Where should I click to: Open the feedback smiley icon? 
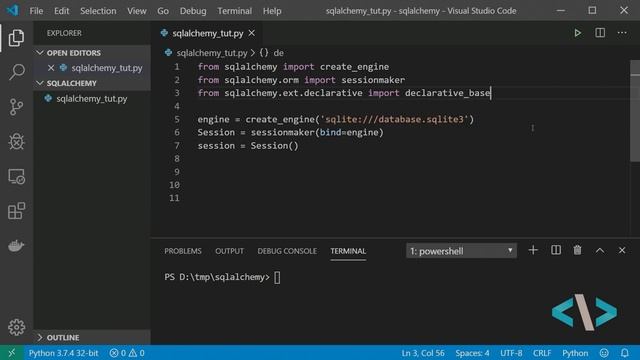pyautogui.click(x=604, y=353)
